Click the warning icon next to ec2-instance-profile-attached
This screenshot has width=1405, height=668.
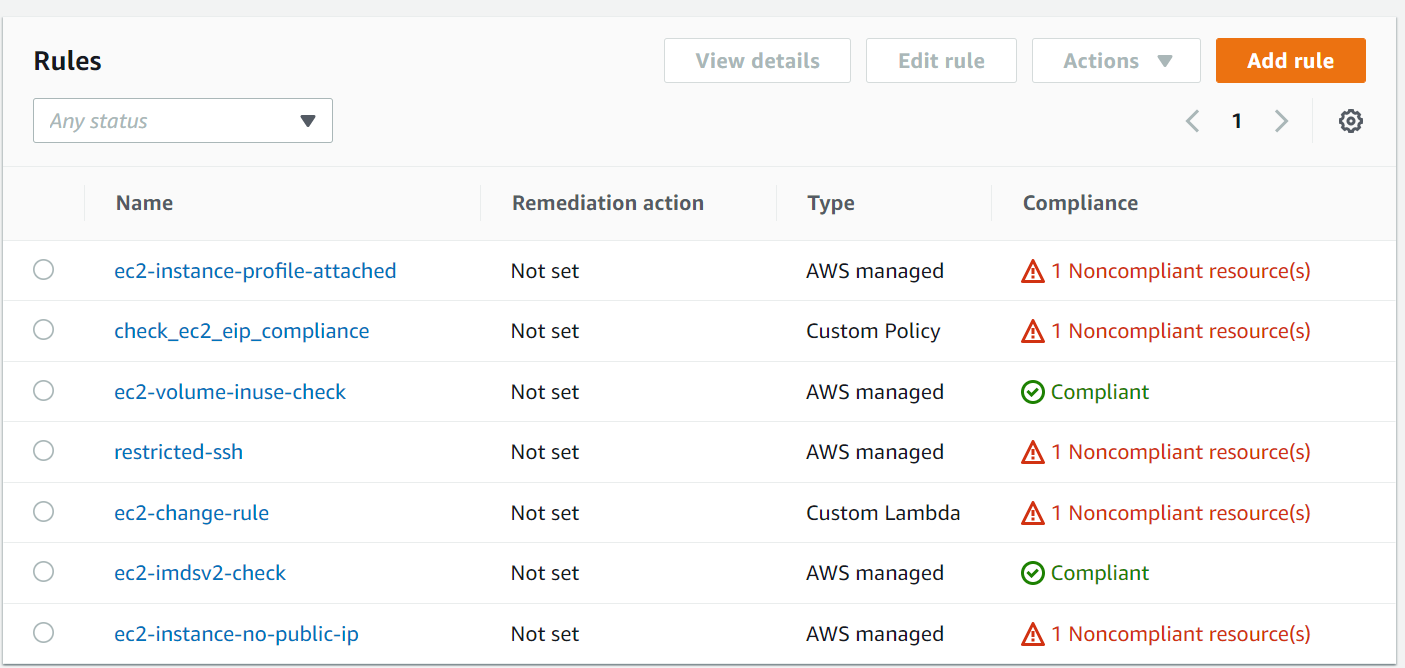(1032, 270)
